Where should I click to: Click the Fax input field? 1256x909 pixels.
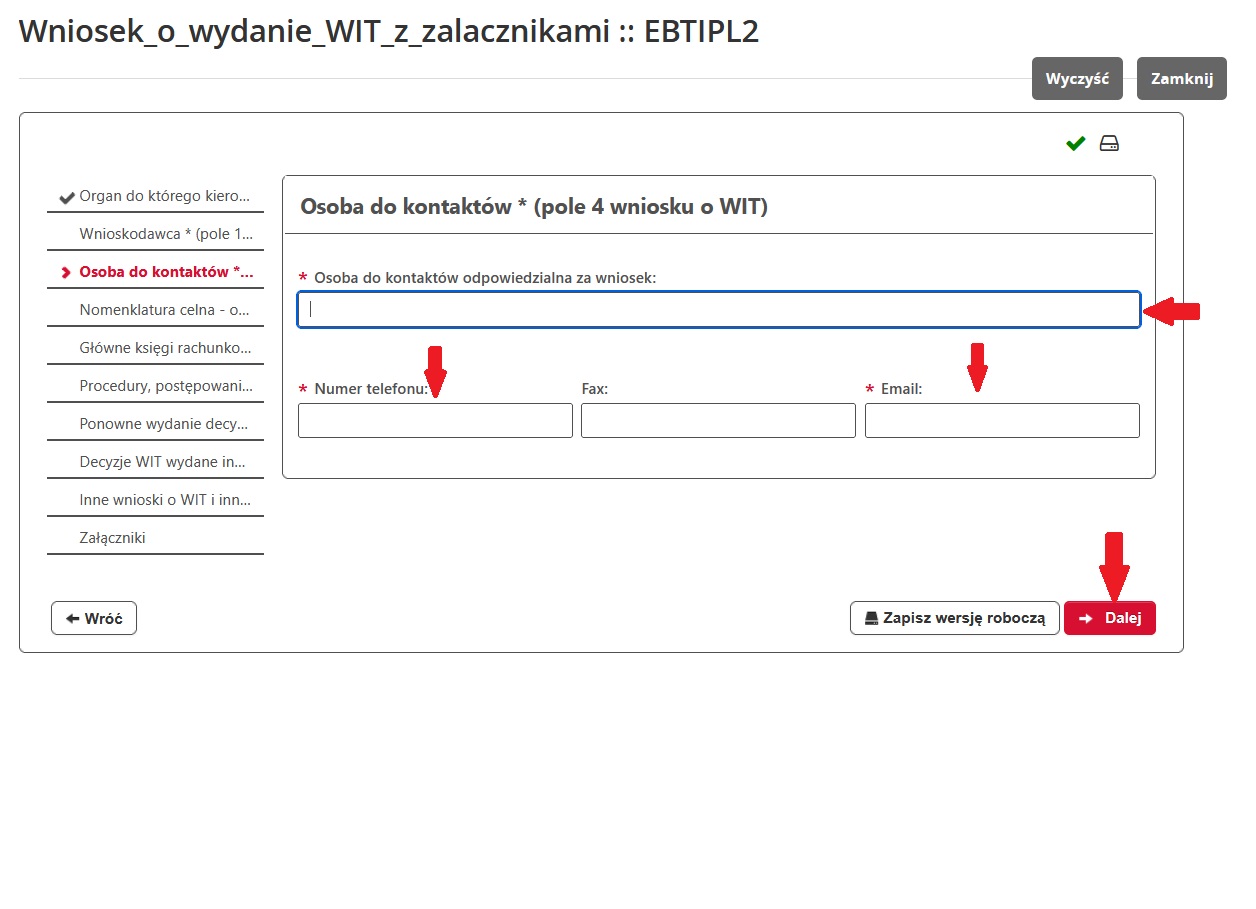point(718,420)
